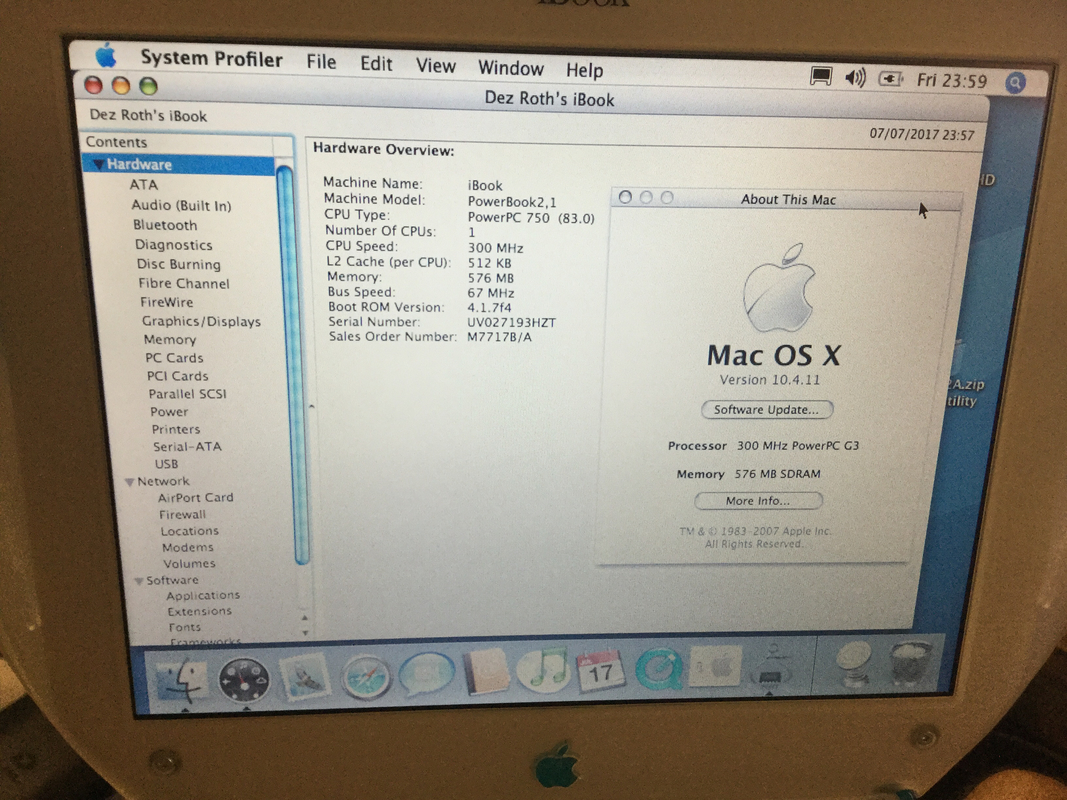Open System Preferences from the Dock
The width and height of the screenshot is (1067, 800).
click(x=715, y=668)
